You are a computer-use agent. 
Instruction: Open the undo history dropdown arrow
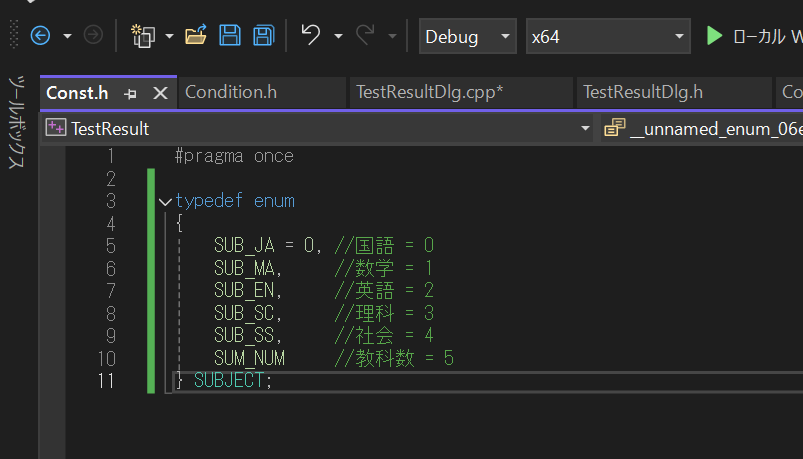(337, 37)
